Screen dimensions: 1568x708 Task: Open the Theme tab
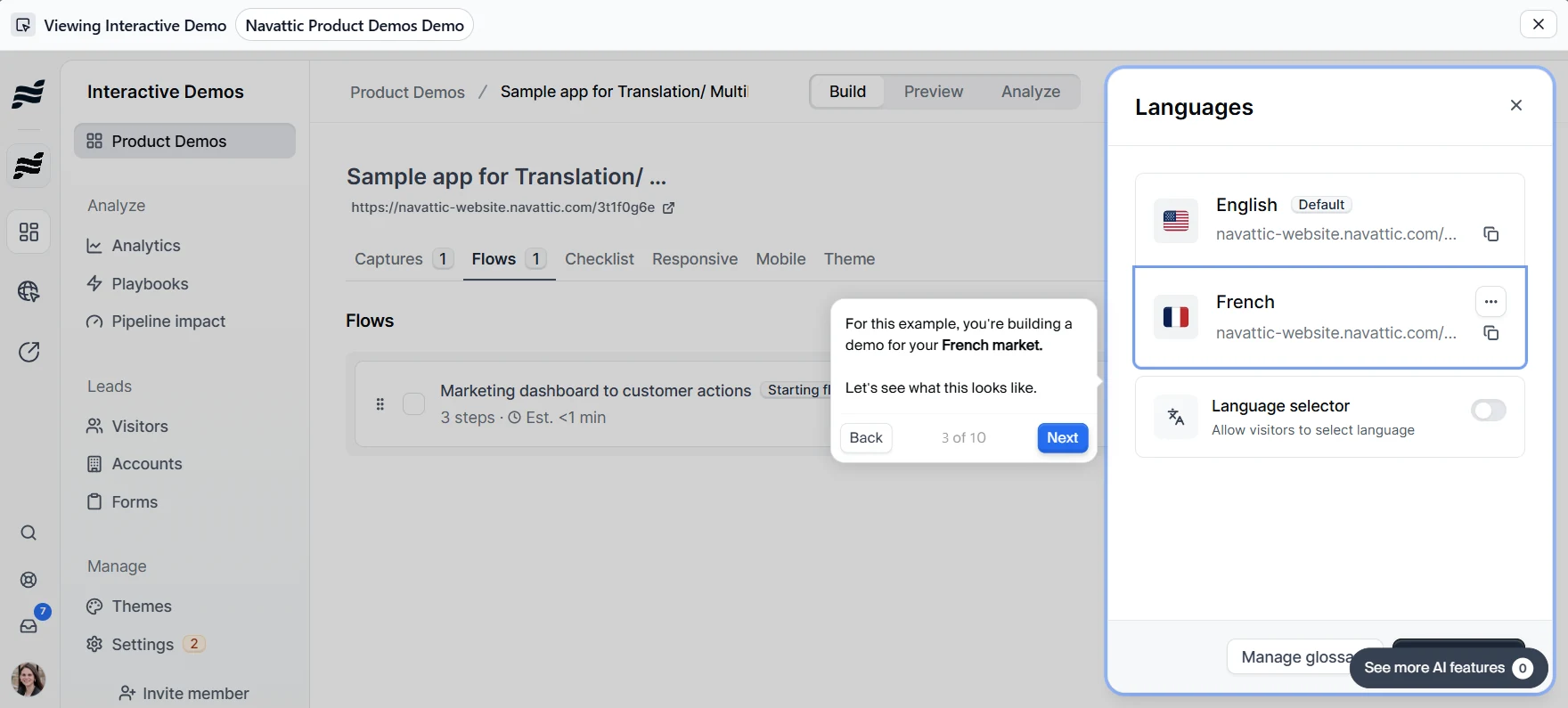[x=849, y=259]
